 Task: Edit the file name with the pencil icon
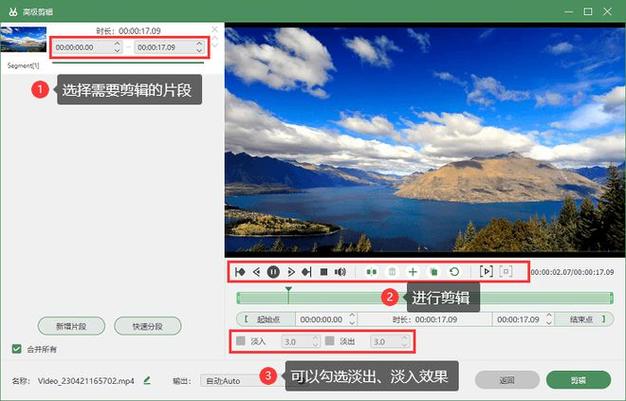coord(147,380)
